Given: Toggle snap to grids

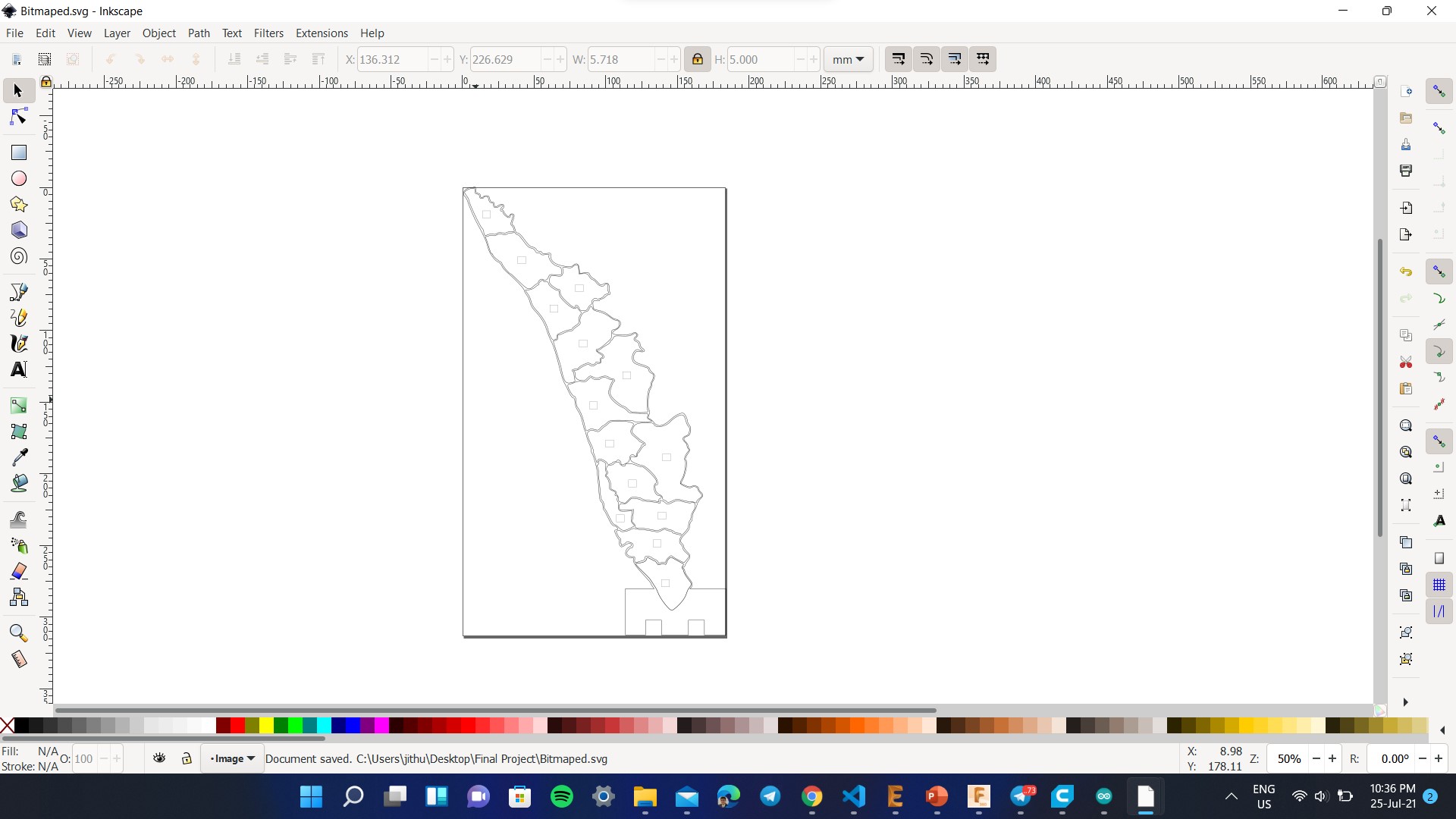Looking at the screenshot, I should (x=1439, y=585).
